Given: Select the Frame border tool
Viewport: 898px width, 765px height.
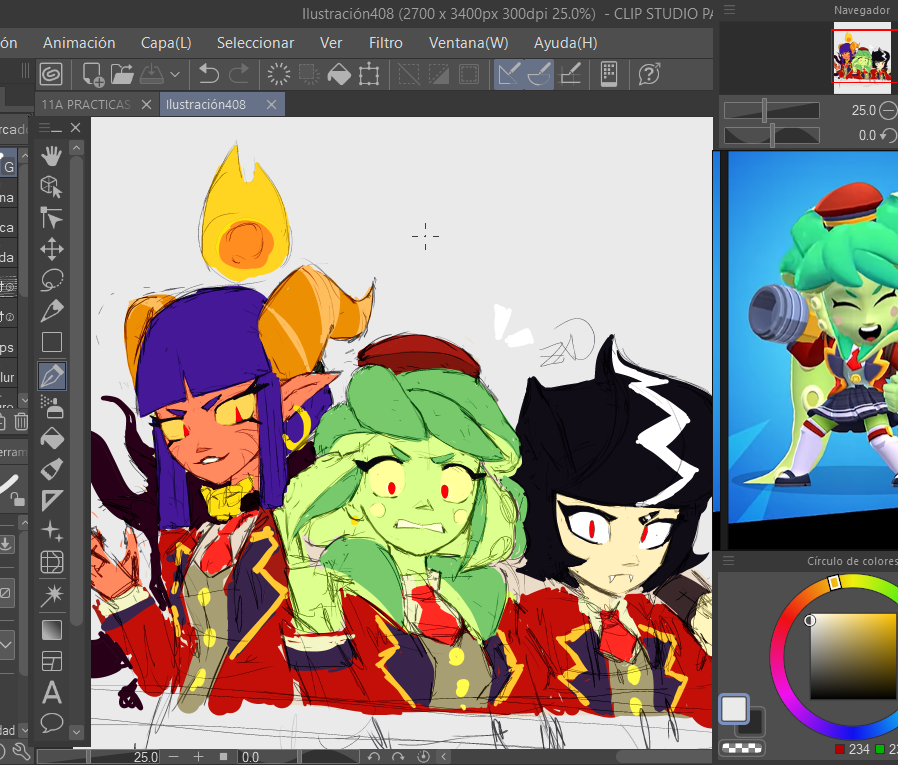Looking at the screenshot, I should tap(52, 661).
